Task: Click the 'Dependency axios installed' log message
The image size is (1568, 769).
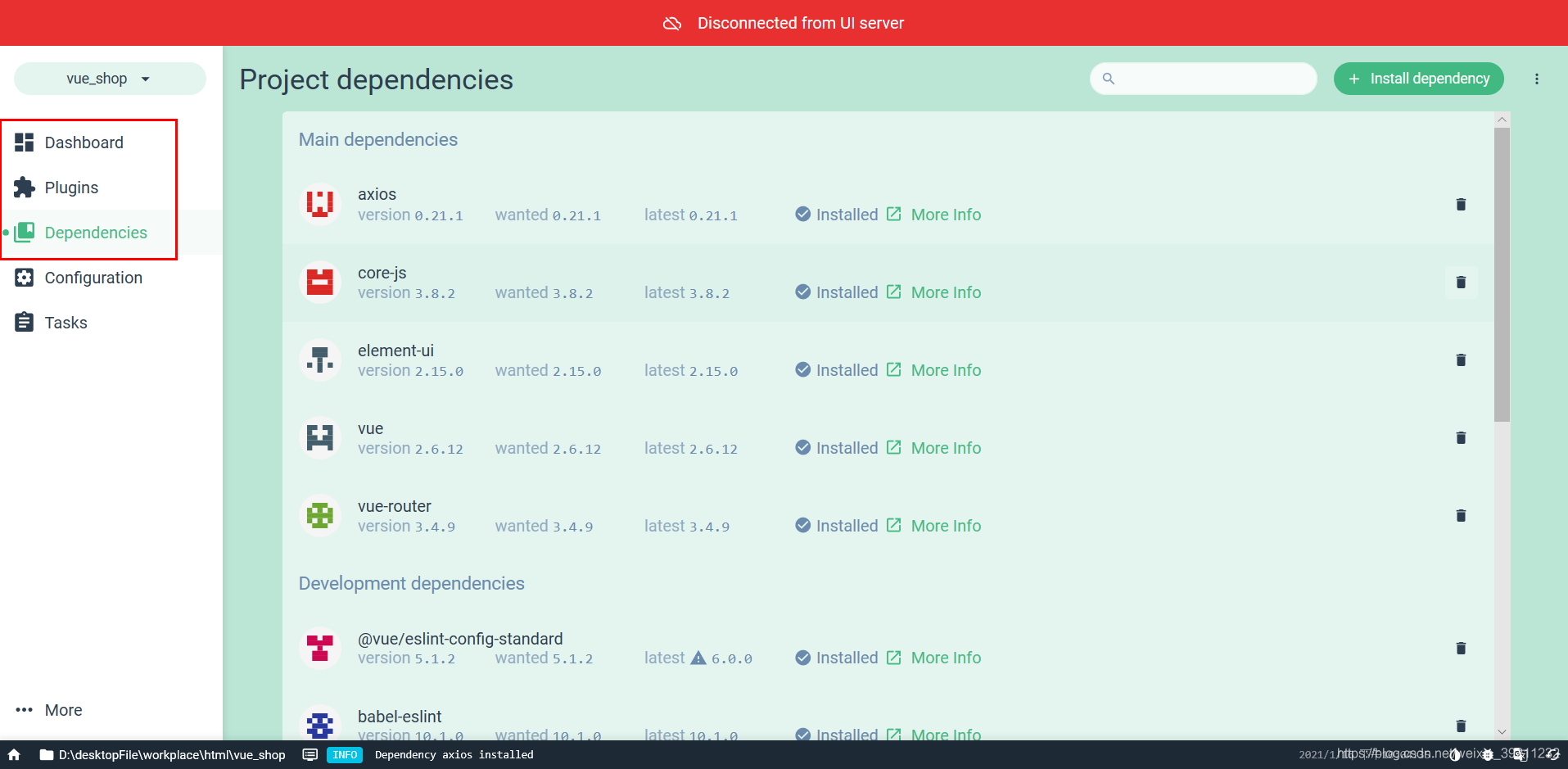Action: click(454, 755)
